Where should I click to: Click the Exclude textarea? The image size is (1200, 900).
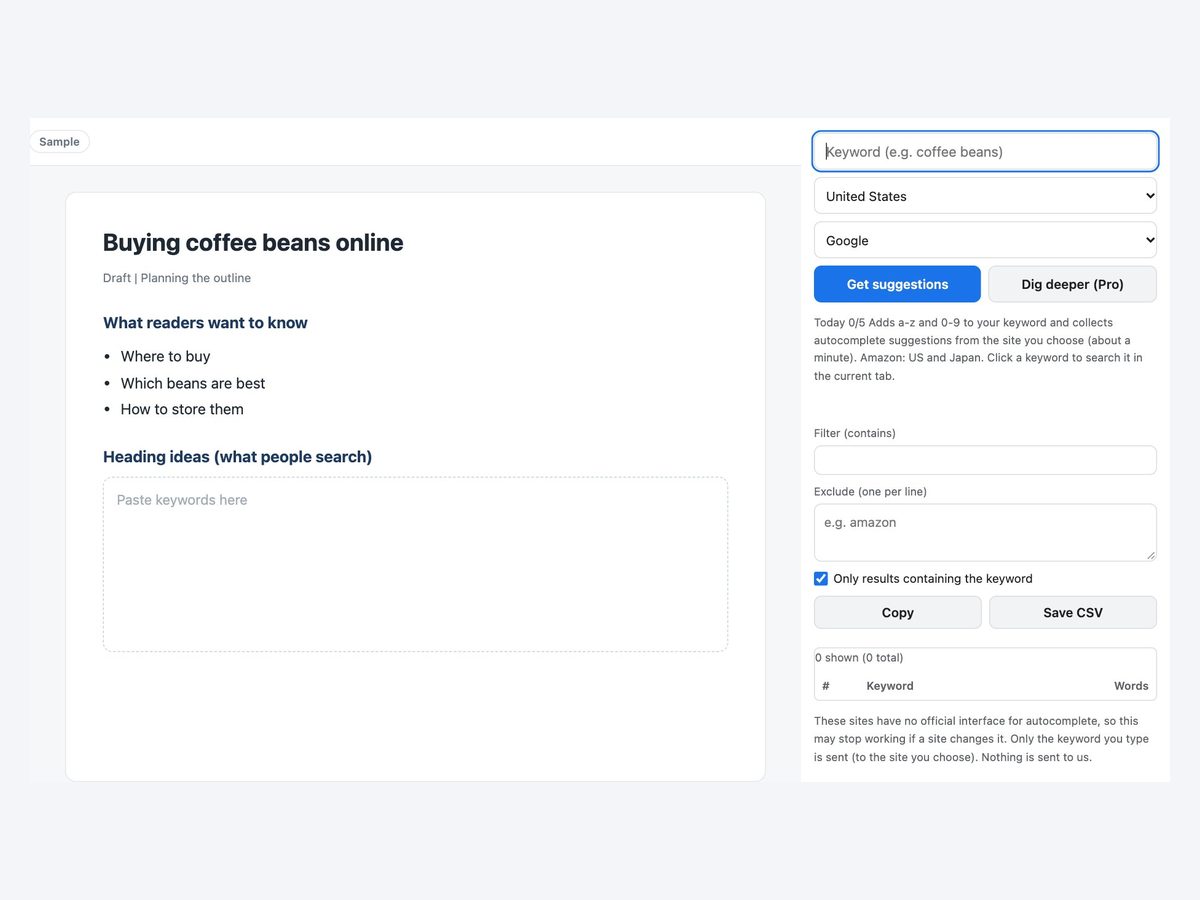(985, 532)
